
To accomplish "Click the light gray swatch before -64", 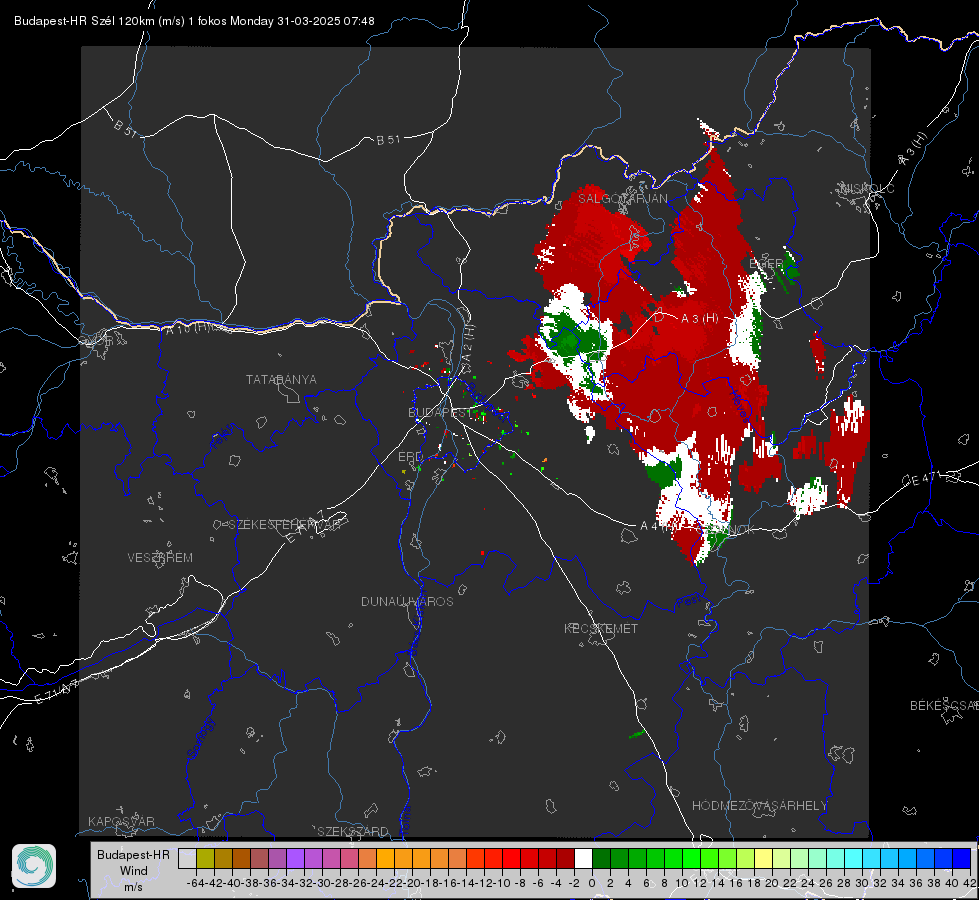I will [187, 859].
